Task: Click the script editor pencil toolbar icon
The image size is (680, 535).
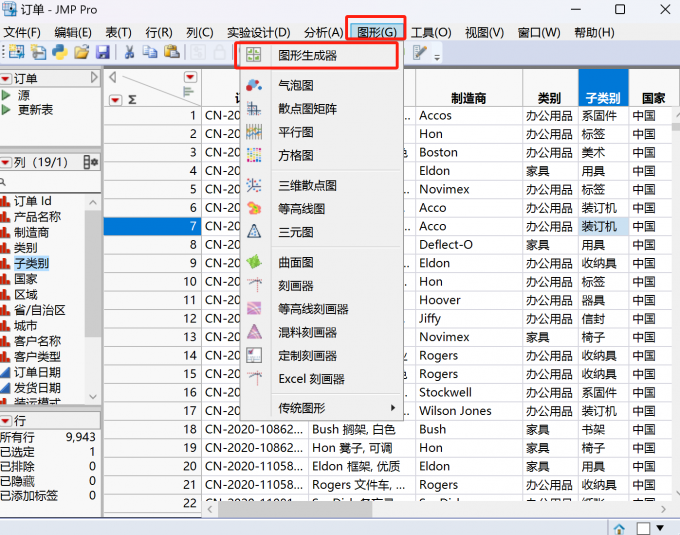Action: pos(420,52)
